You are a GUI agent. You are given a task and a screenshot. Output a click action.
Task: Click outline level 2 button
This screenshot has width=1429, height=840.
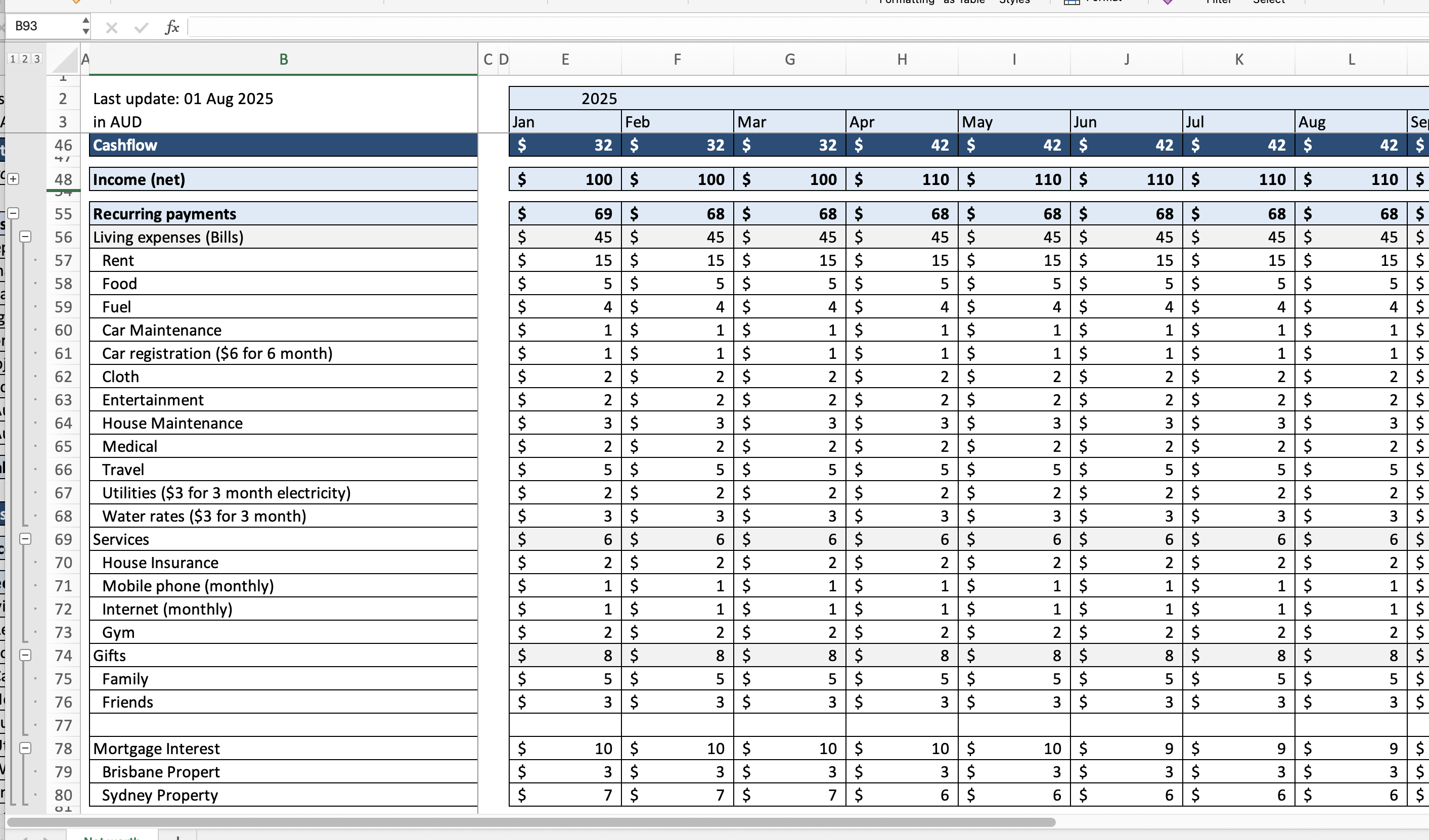point(24,59)
